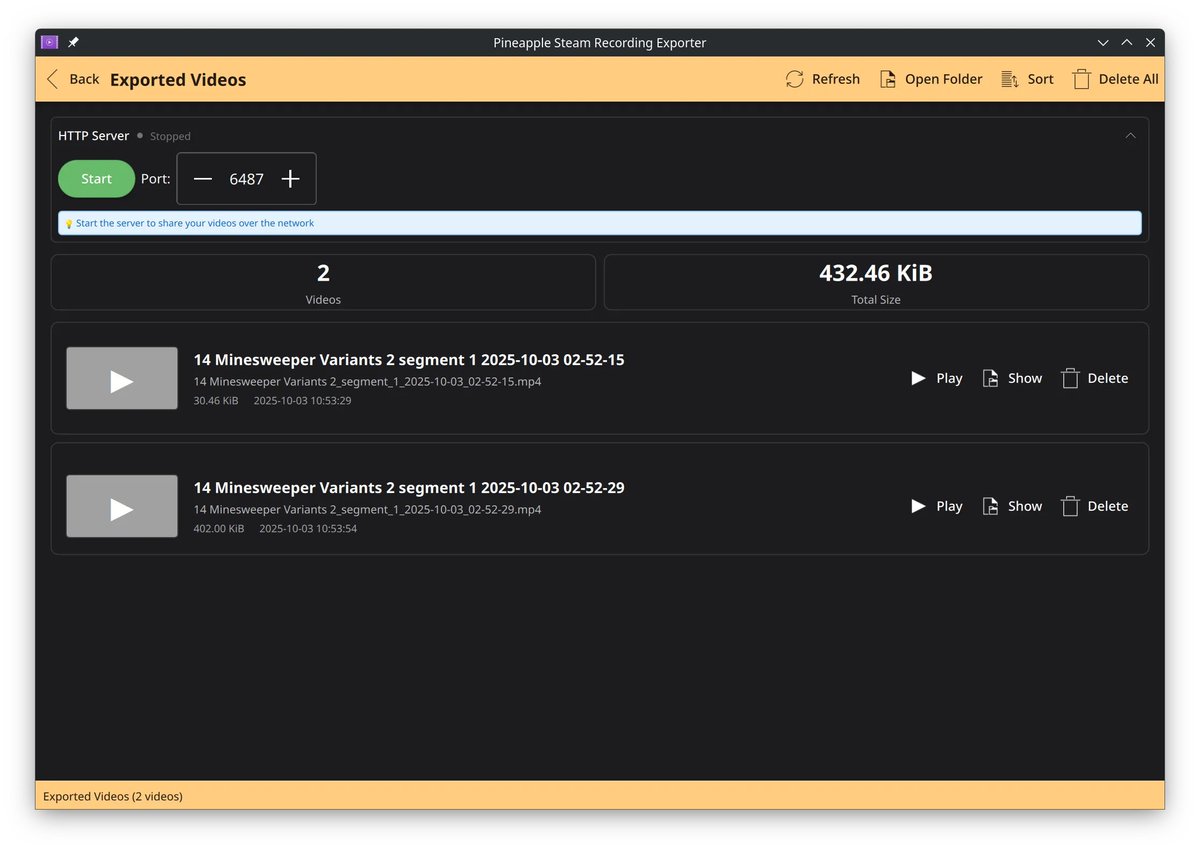
Task: Show icon for the 02-52-29 video
Action: pyautogui.click(x=990, y=506)
